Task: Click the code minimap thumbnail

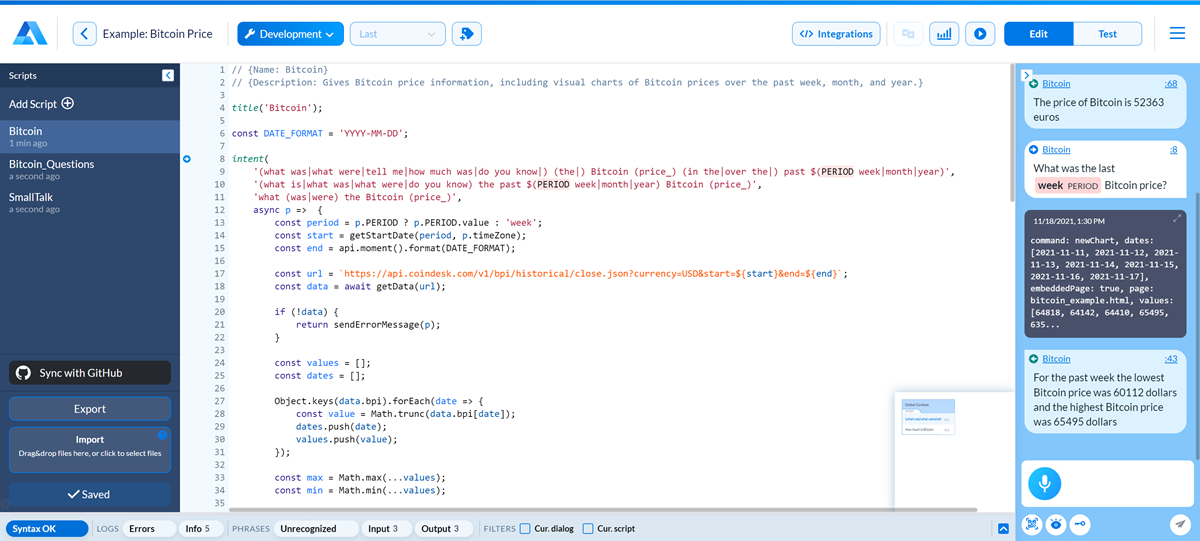Action: coord(929,418)
